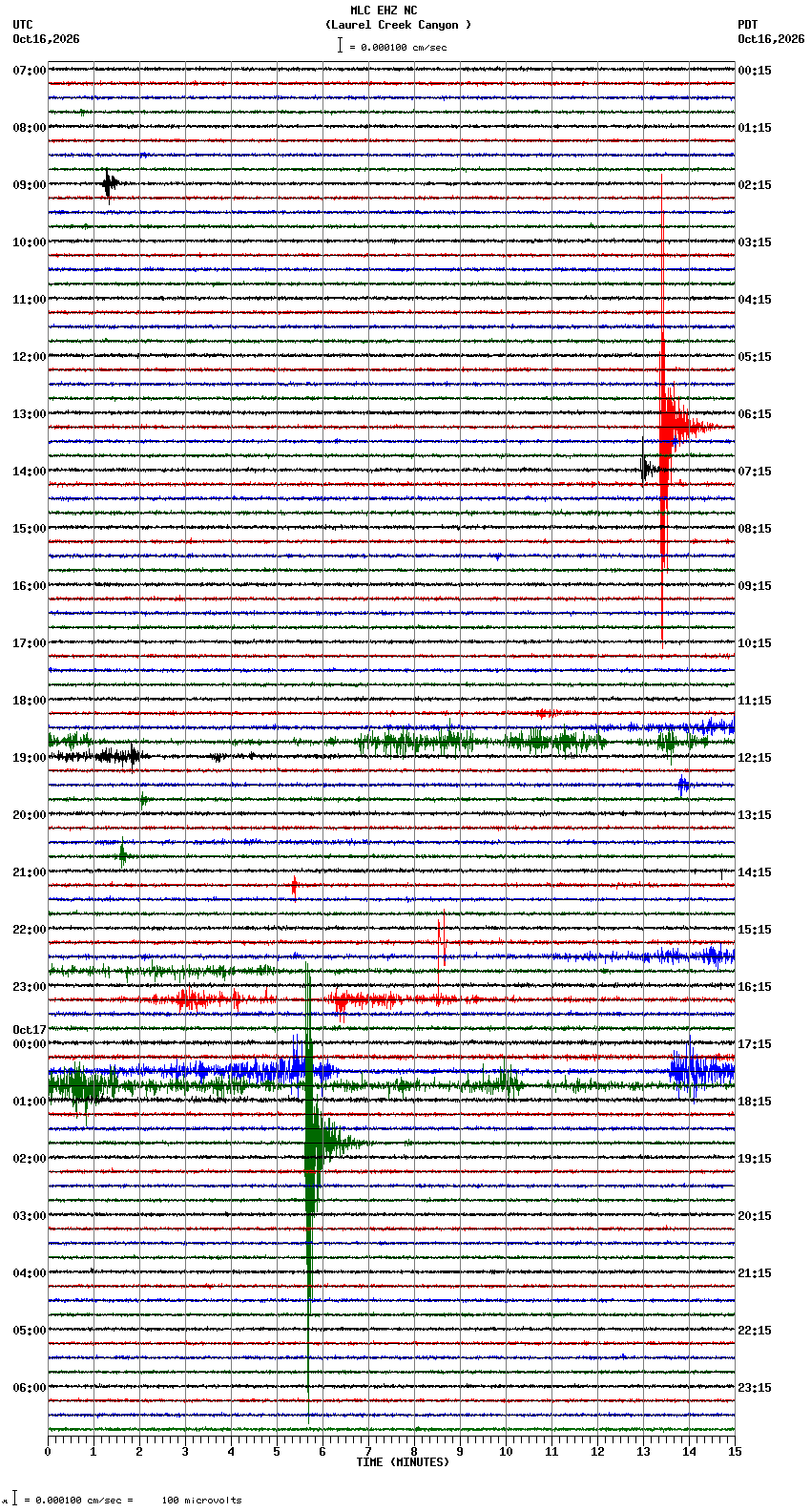Click the '12:15' PDT time label
The width and height of the screenshot is (811, 1512).
tap(755, 758)
